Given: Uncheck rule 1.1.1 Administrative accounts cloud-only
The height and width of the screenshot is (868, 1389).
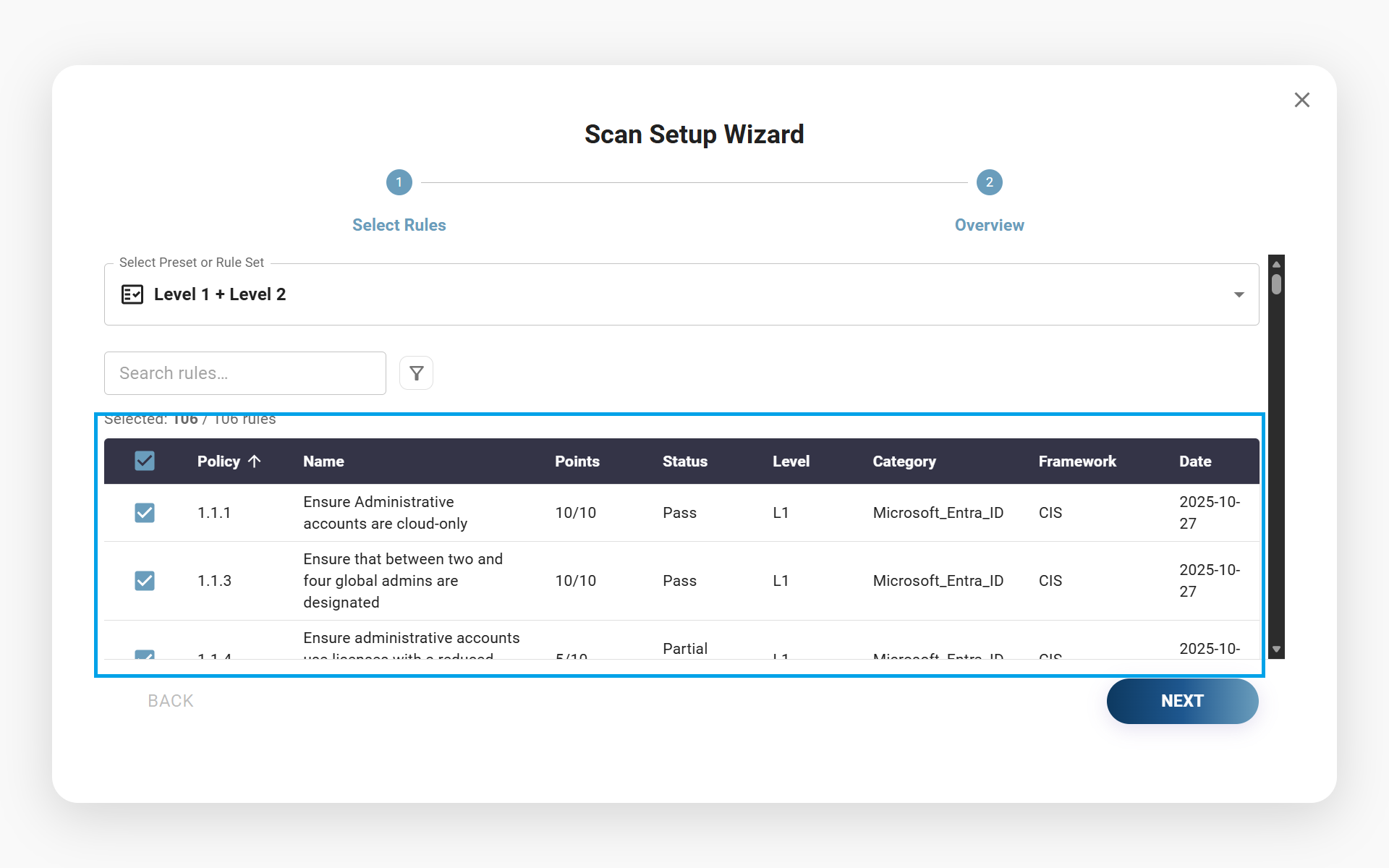Looking at the screenshot, I should [x=145, y=513].
